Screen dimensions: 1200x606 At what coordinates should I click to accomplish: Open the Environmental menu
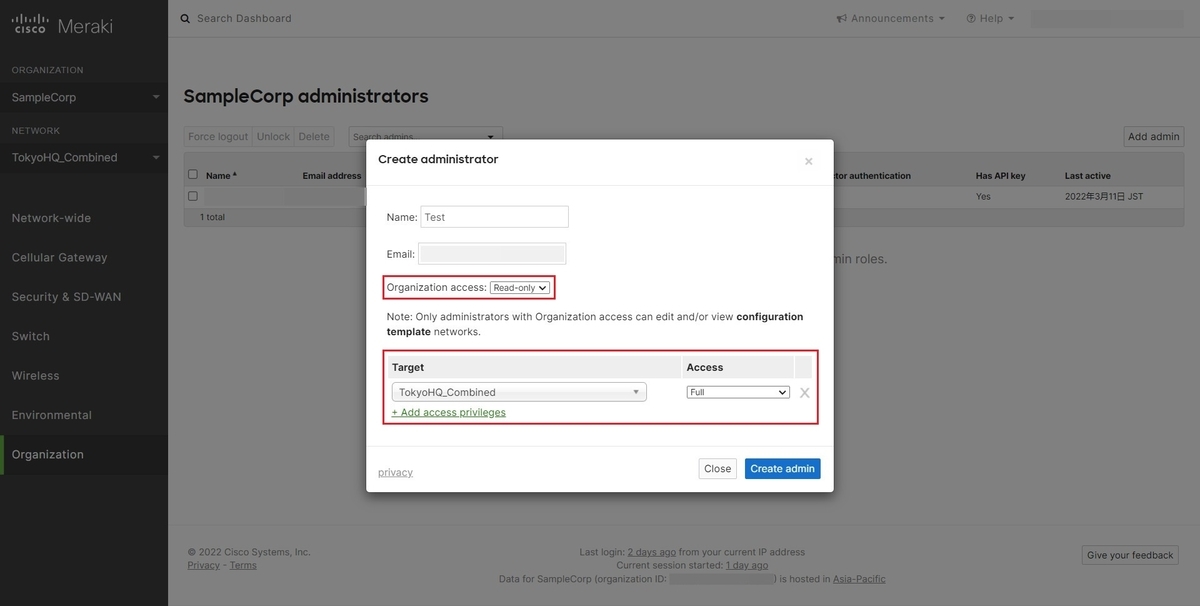click(51, 415)
